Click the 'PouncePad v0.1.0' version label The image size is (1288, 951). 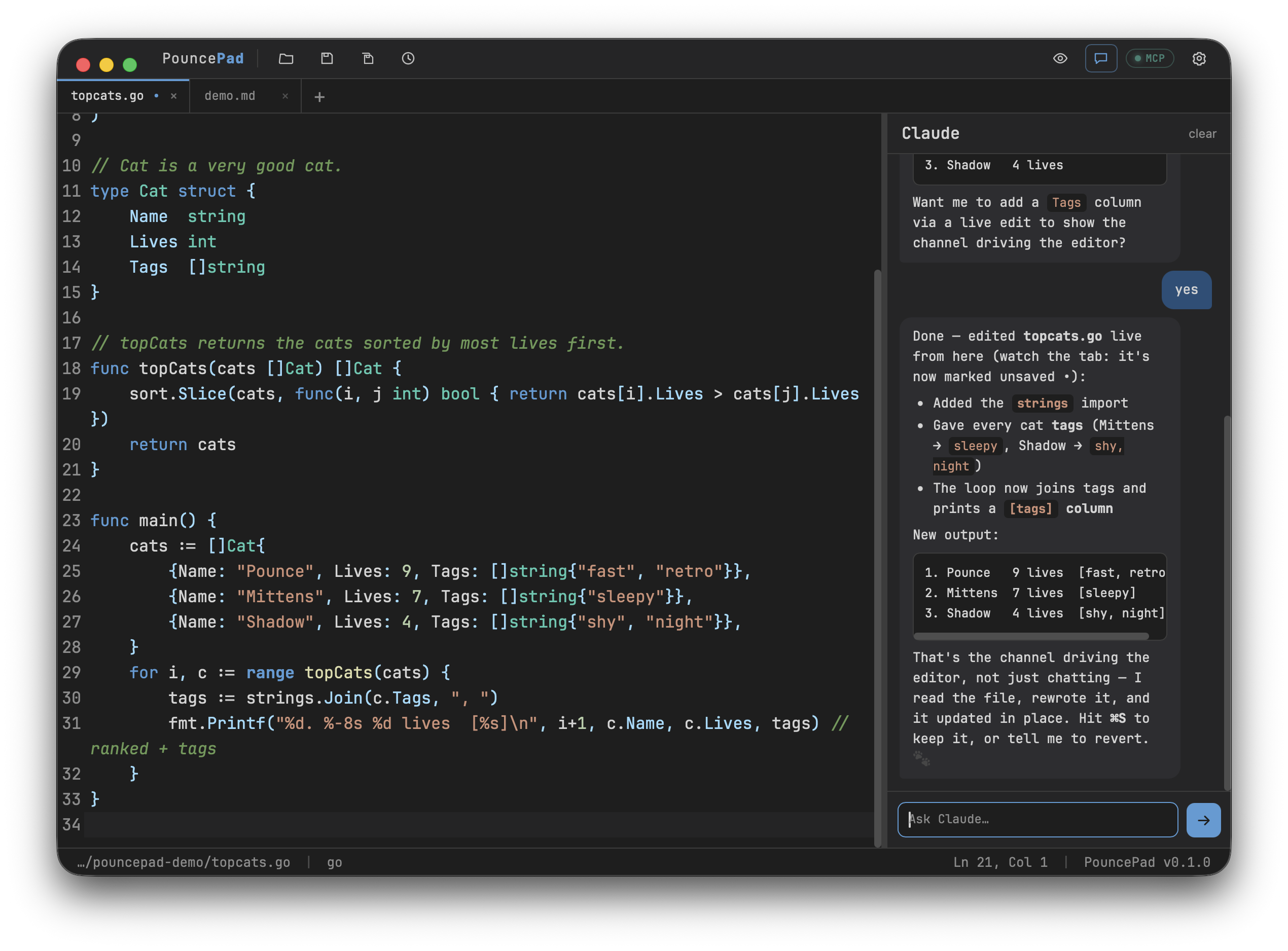1147,862
